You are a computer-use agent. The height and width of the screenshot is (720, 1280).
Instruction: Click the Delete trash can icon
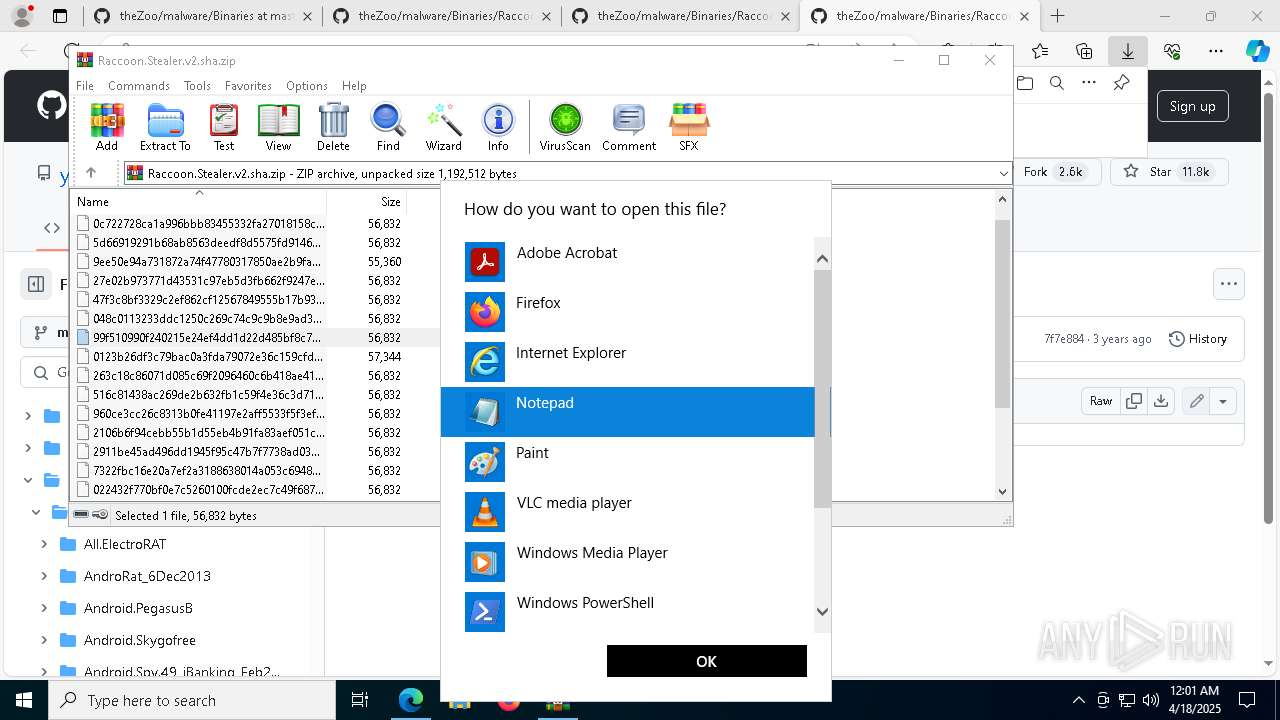click(333, 127)
